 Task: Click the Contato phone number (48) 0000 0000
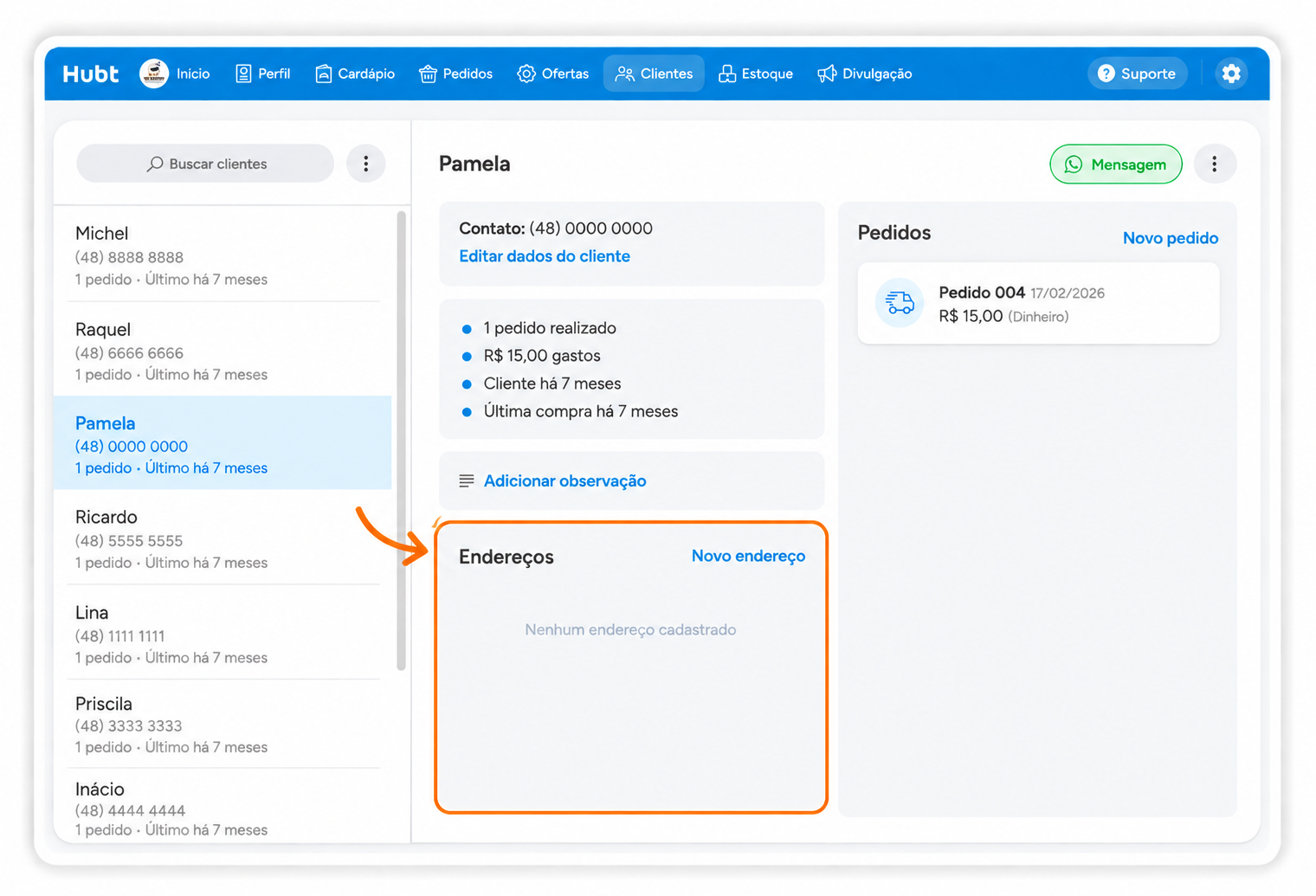pyautogui.click(x=590, y=229)
